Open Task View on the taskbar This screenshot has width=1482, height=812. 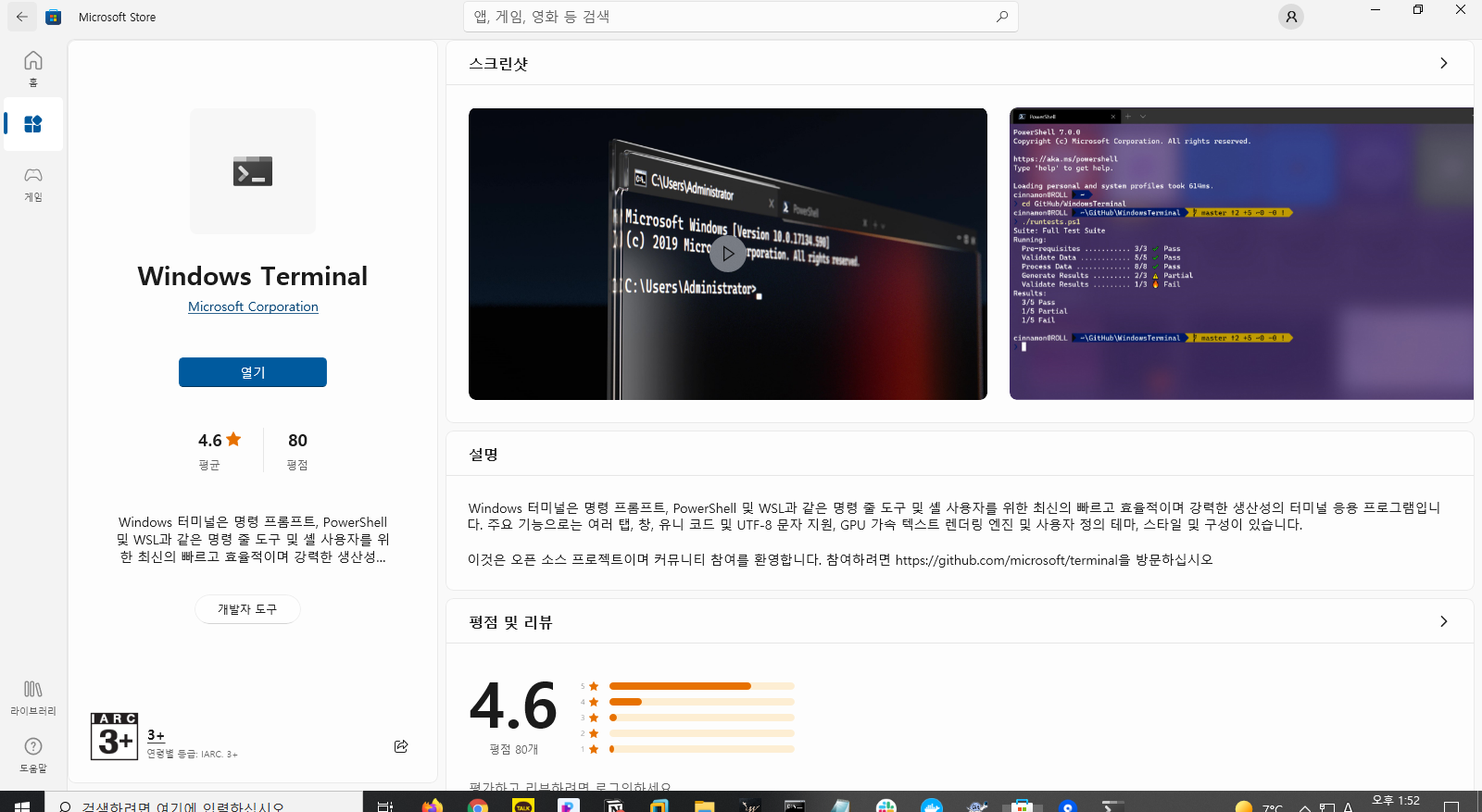click(x=385, y=805)
